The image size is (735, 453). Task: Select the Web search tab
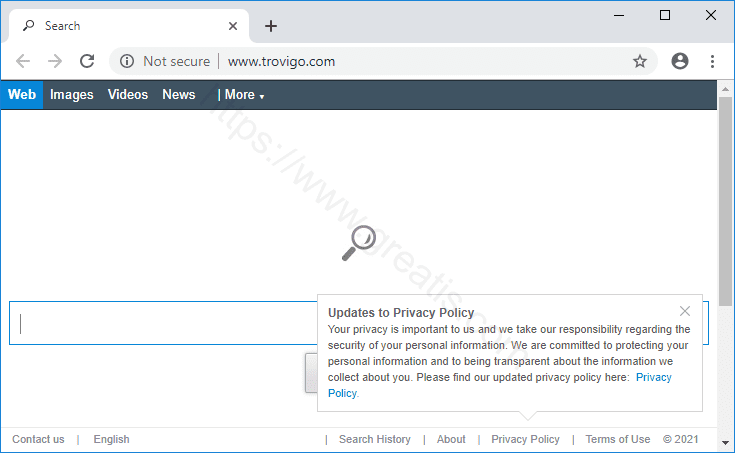22,95
